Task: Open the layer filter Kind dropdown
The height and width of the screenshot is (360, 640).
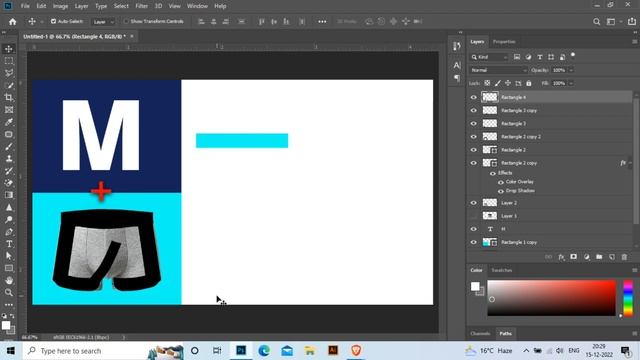Action: 489,57
